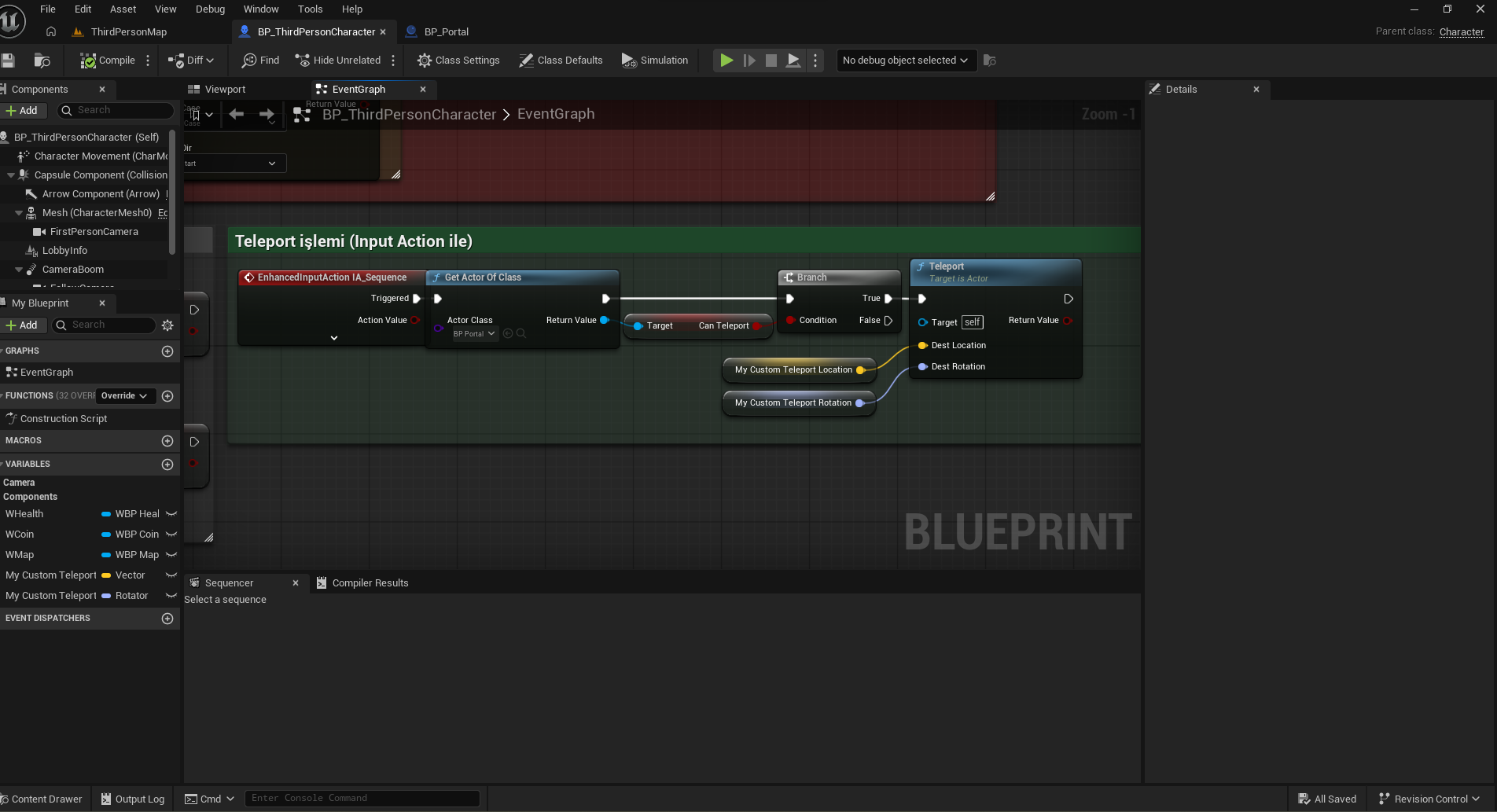The width and height of the screenshot is (1497, 812).
Task: Open parent class Character link
Action: click(x=1462, y=32)
